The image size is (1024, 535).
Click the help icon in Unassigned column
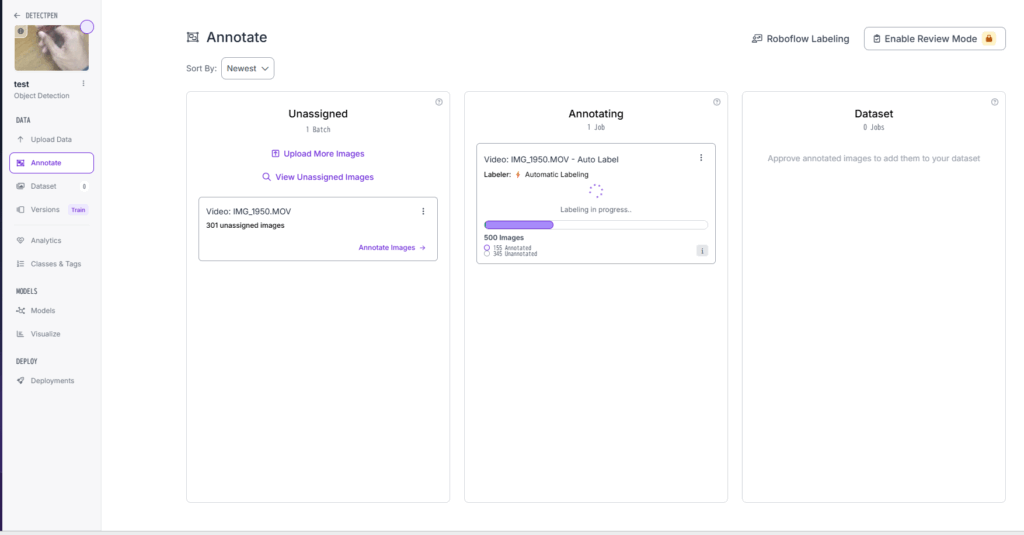(439, 102)
